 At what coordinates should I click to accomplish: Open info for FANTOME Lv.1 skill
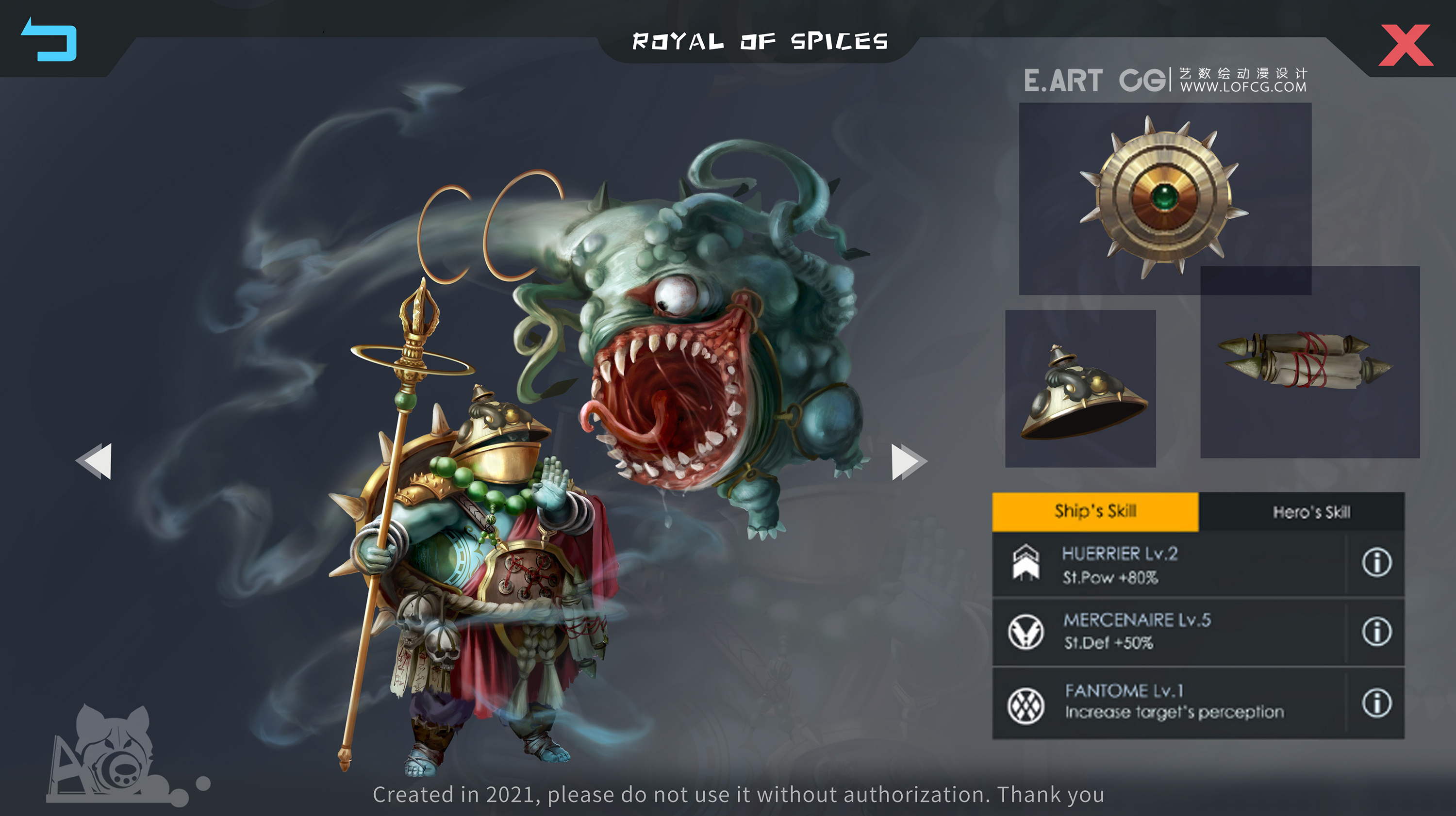click(x=1376, y=703)
